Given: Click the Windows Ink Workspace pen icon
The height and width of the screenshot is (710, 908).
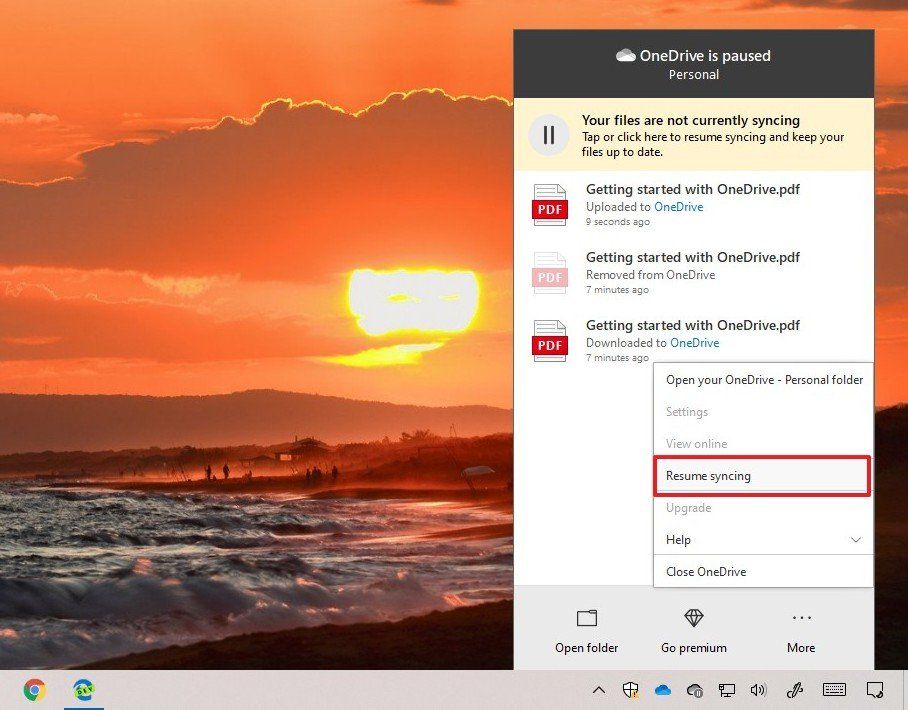Looking at the screenshot, I should (796, 689).
